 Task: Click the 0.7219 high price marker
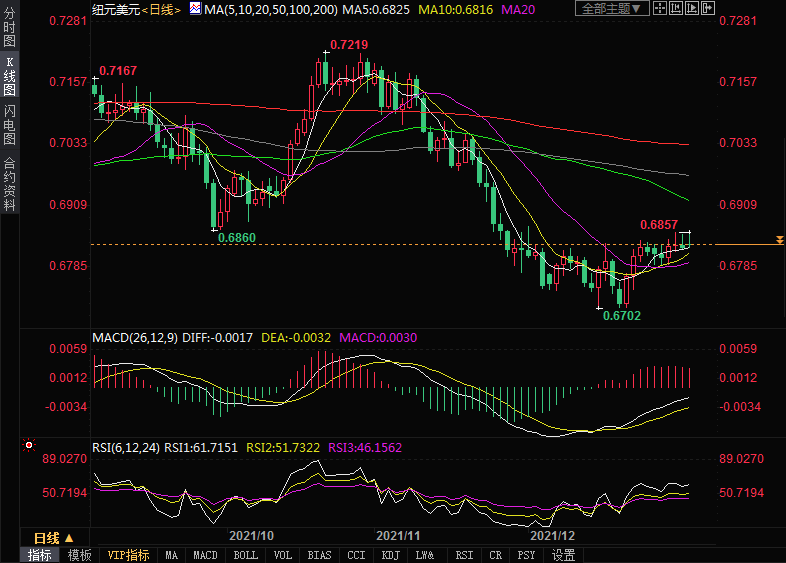(x=349, y=45)
